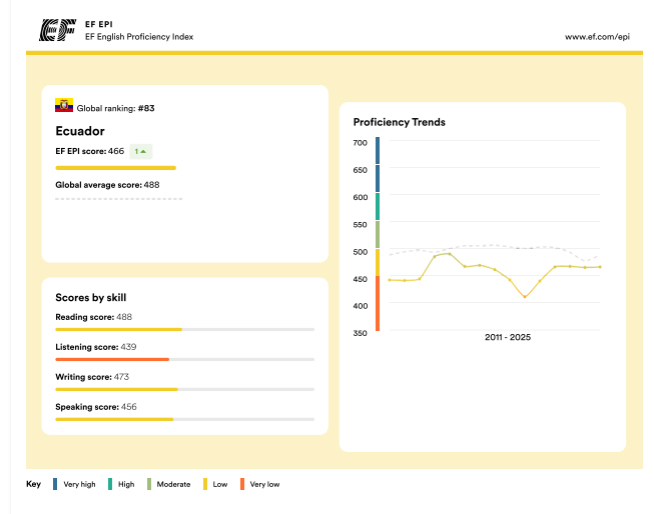Image resolution: width=654 pixels, height=514 pixels.
Task: Click the dashed global average score line
Action: pos(118,199)
